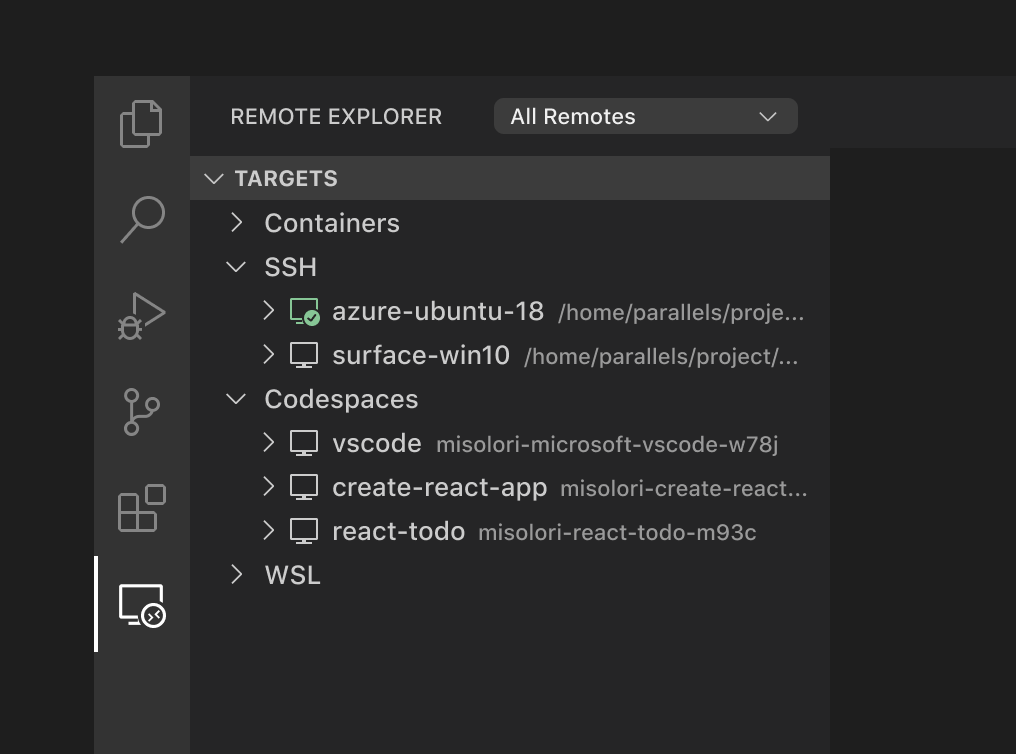Image resolution: width=1016 pixels, height=754 pixels.
Task: Open the All Remotes dropdown
Action: 645,116
